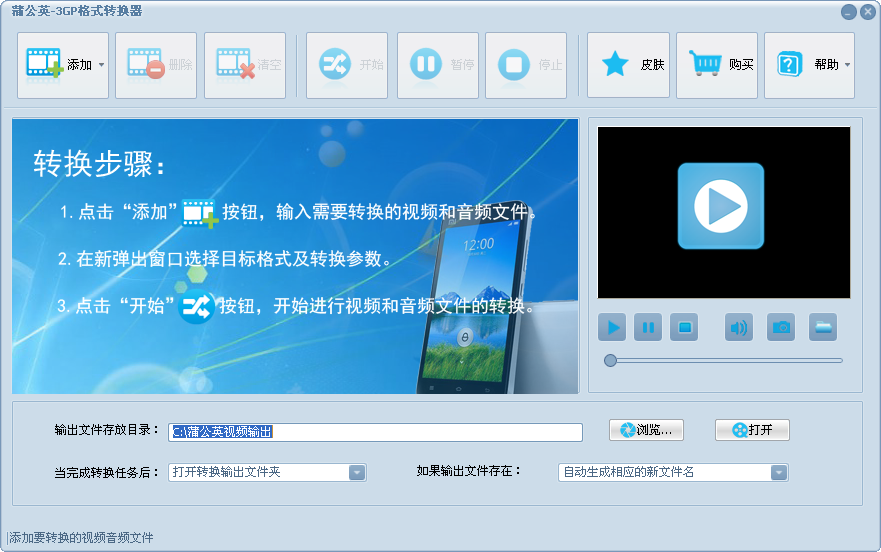881x552 pixels.
Task: Stop conversion using the 停止 button
Action: click(x=526, y=65)
